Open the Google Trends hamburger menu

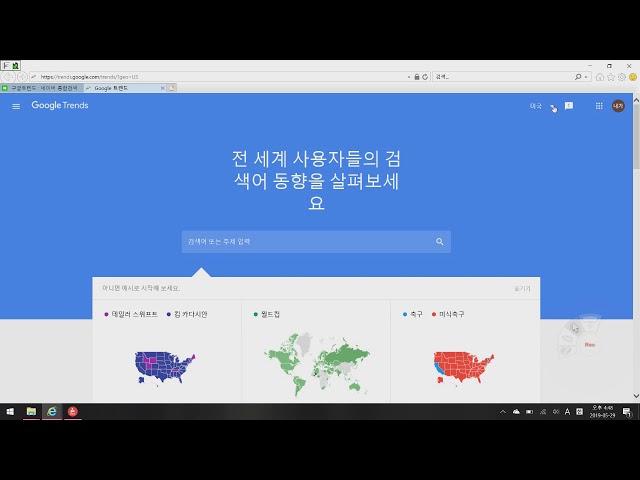click(16, 107)
